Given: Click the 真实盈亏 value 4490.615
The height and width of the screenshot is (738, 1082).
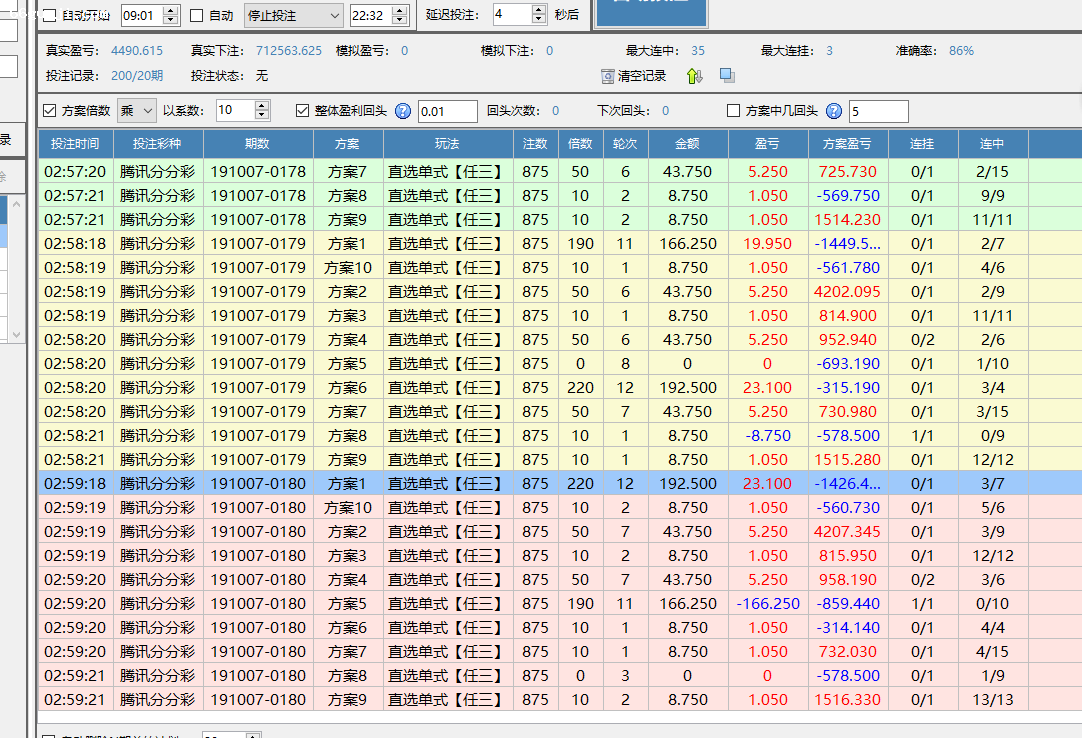Looking at the screenshot, I should pos(137,50).
